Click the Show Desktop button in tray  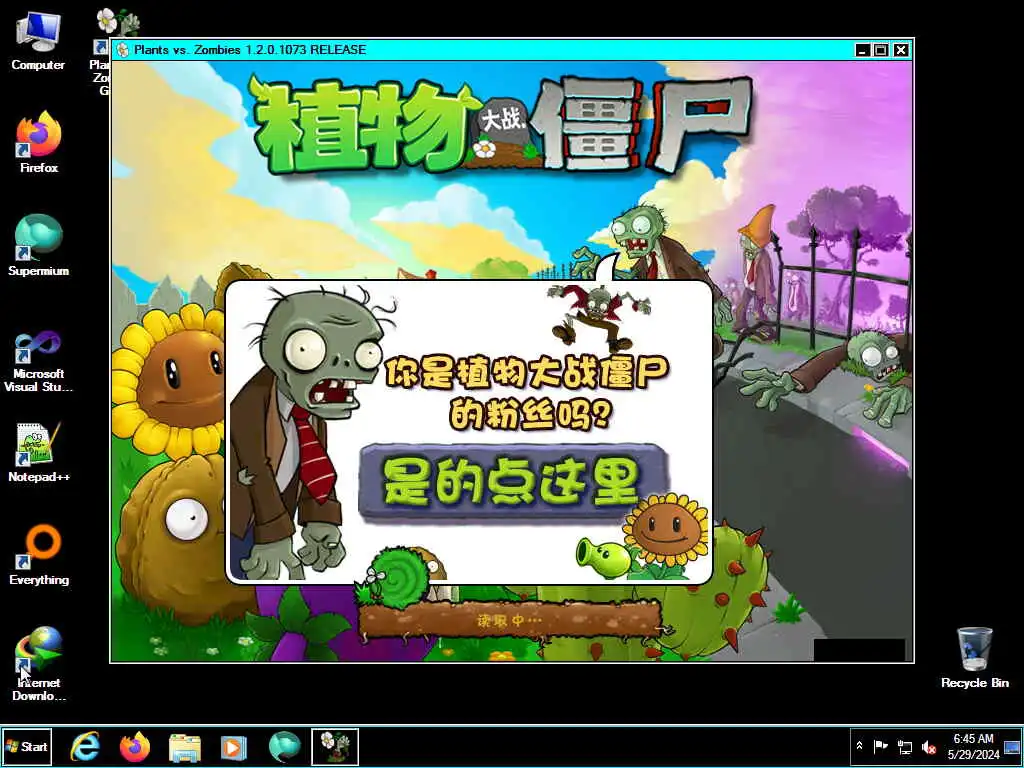point(1012,747)
